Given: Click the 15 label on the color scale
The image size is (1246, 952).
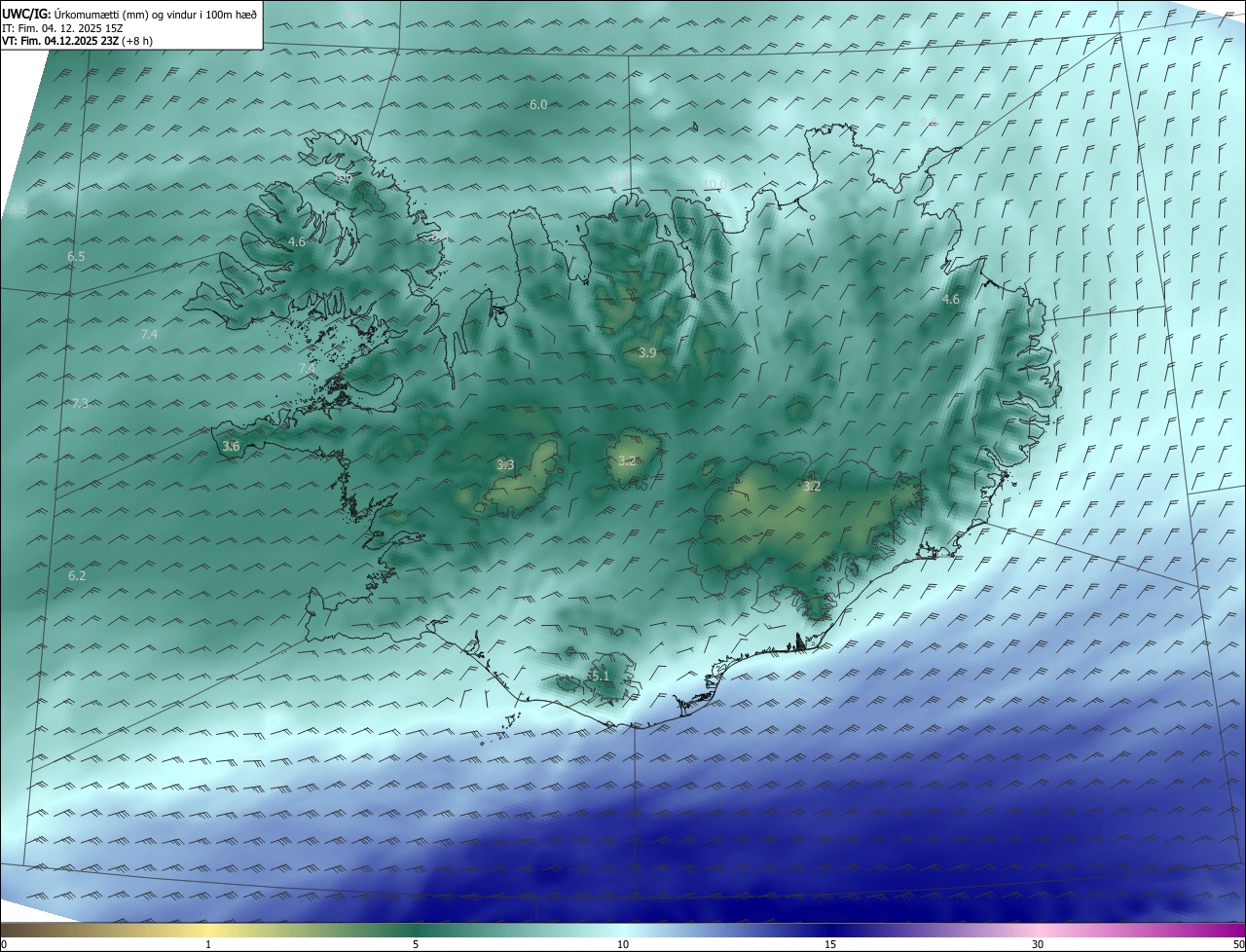Looking at the screenshot, I should [830, 944].
